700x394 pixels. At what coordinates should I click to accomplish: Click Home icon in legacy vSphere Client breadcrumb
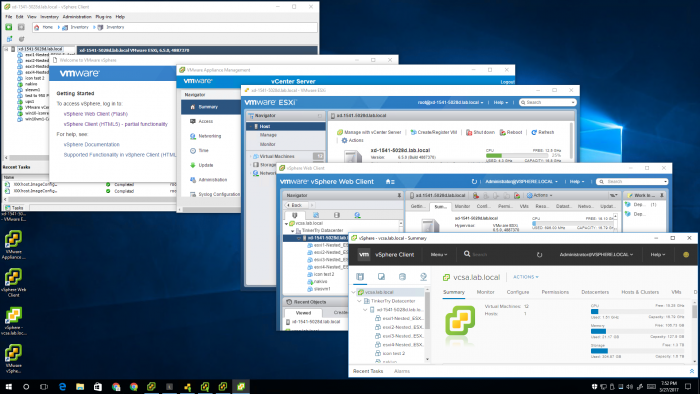tap(37, 27)
